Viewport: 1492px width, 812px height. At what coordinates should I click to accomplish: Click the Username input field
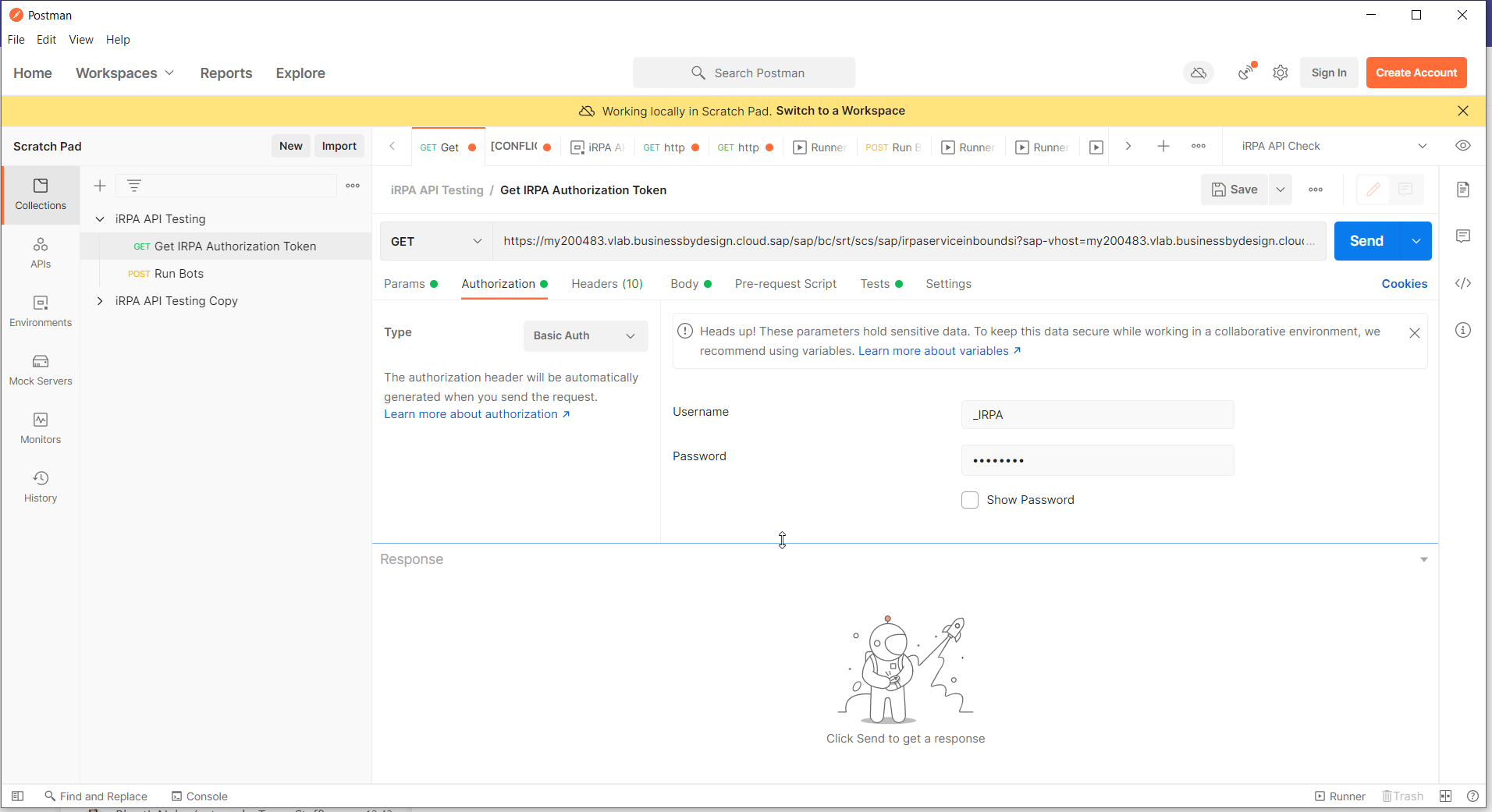coord(1097,414)
